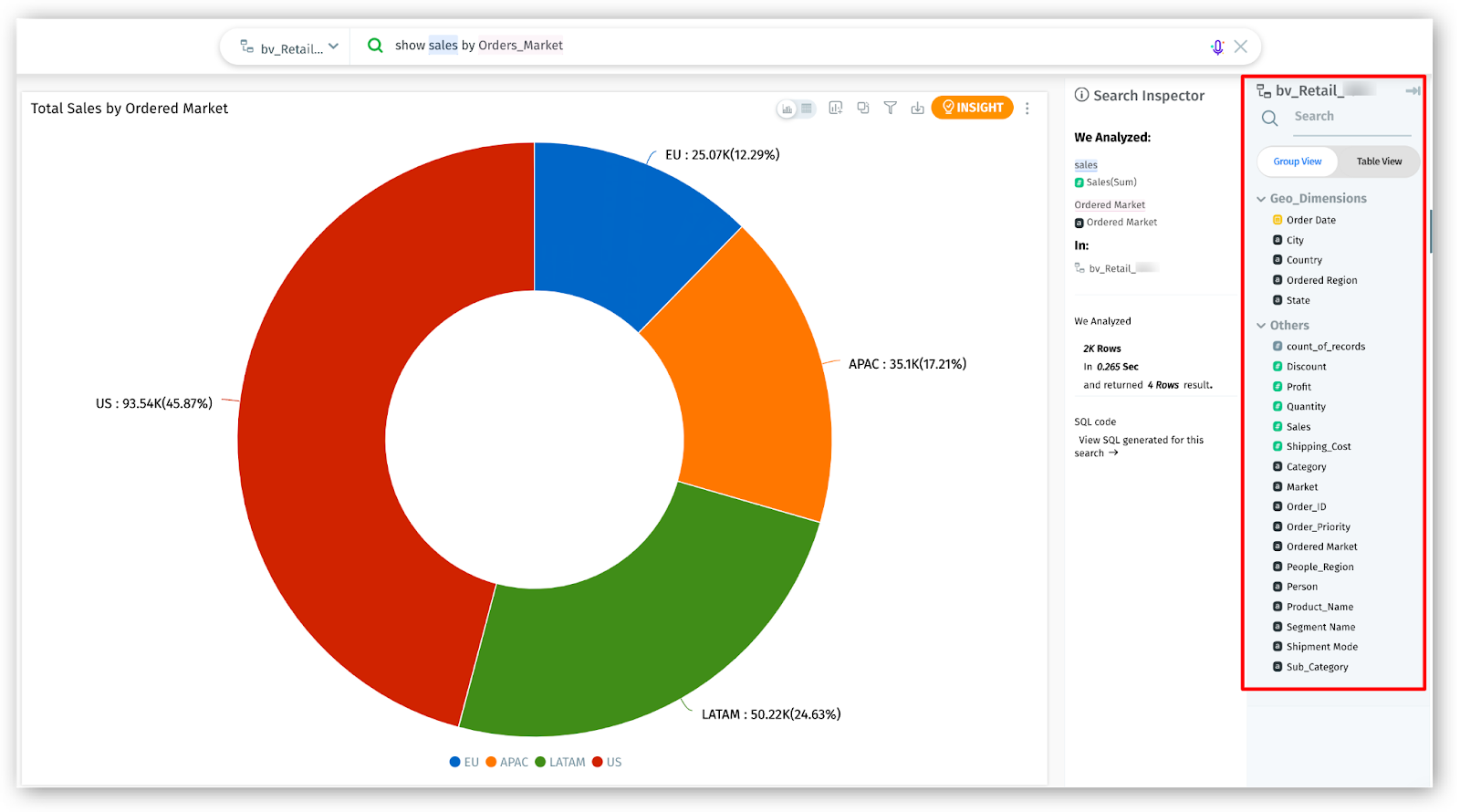1460x812 pixels.
Task: Select Ordered Market in the field list
Action: point(1321,547)
